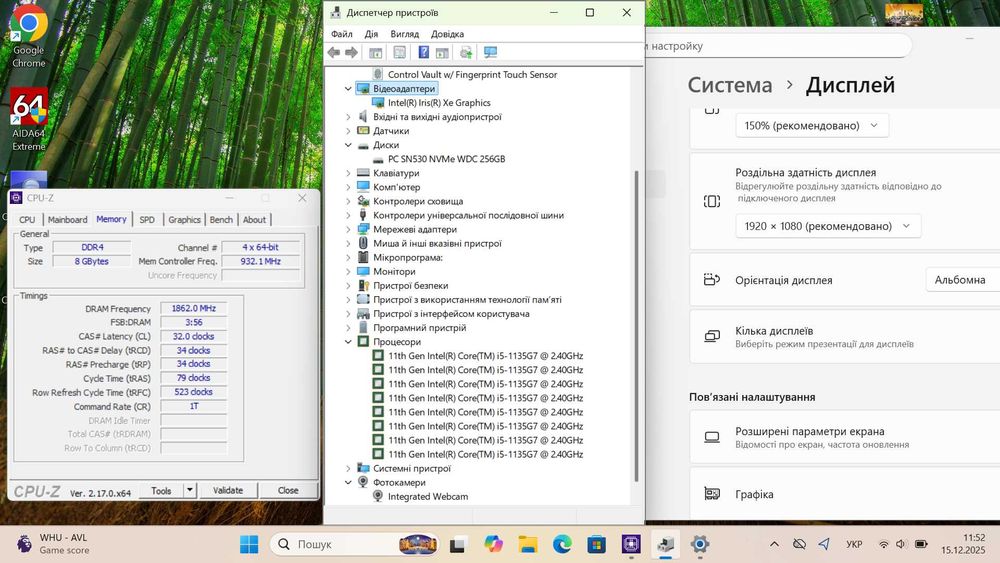
Task: Open AIDA64 Extreme desktop shortcut
Action: tap(29, 120)
